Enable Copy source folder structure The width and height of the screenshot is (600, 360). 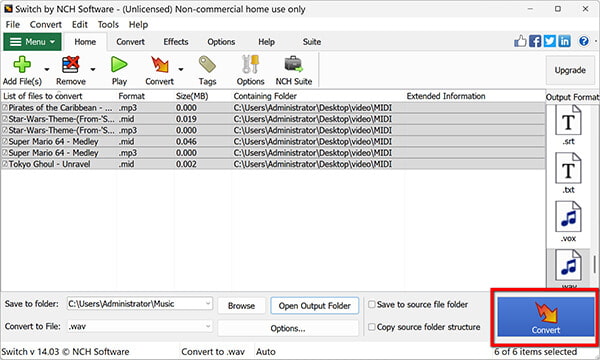(x=371, y=327)
